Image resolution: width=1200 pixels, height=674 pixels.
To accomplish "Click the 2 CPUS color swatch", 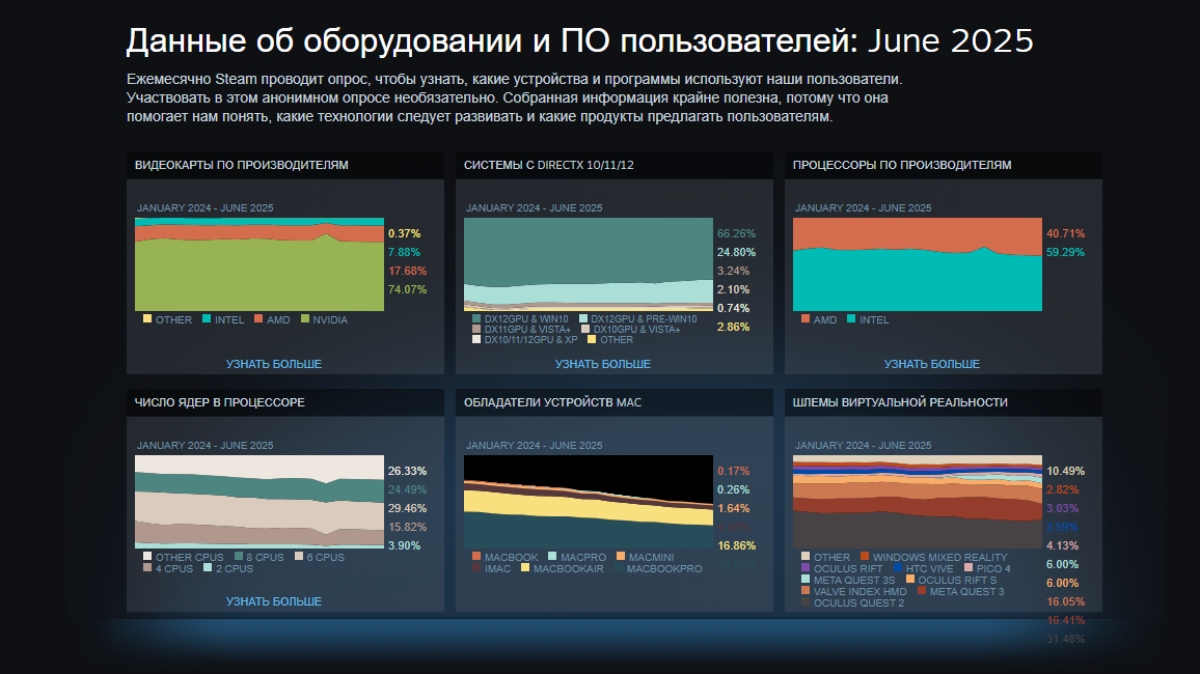I will coord(206,566).
